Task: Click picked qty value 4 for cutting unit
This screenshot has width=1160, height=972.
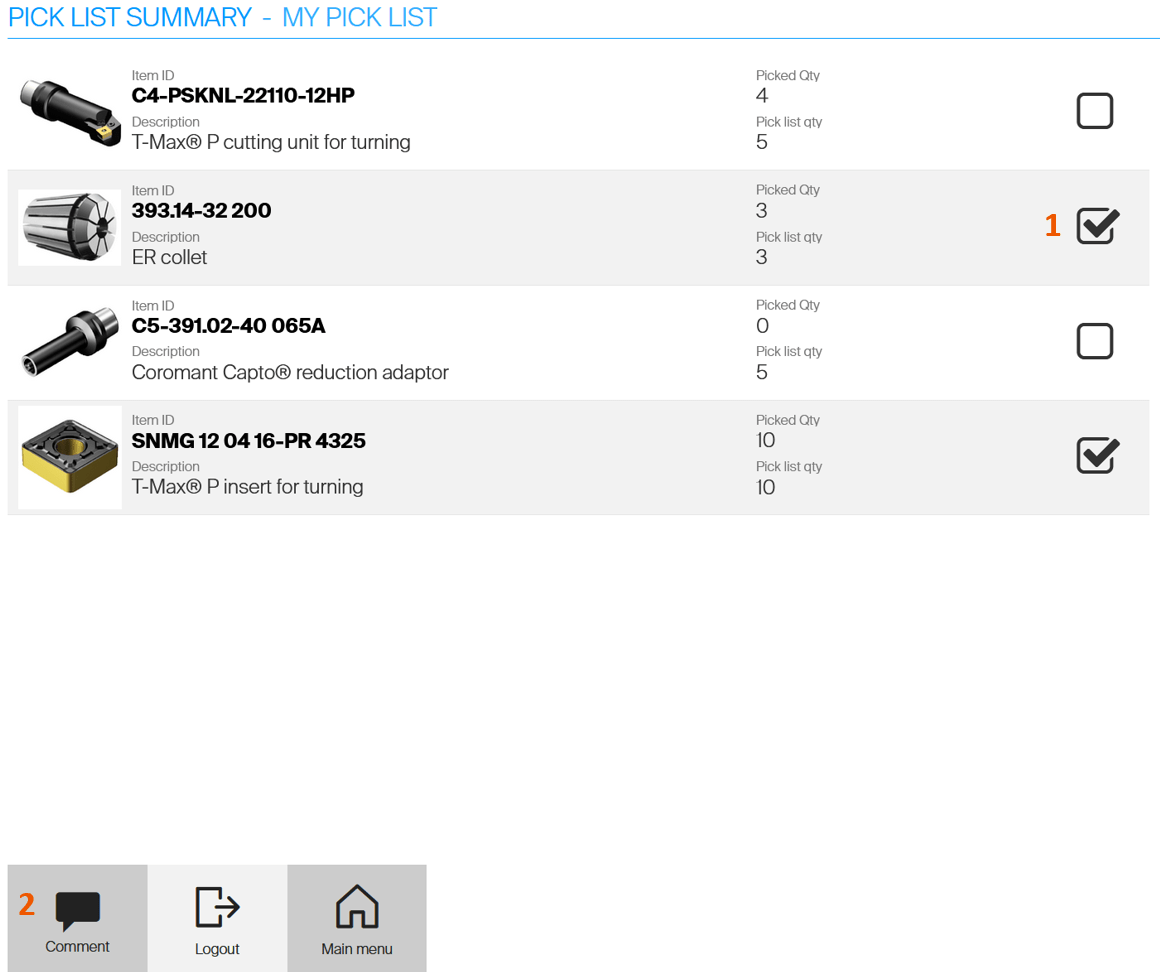Action: coord(762,96)
